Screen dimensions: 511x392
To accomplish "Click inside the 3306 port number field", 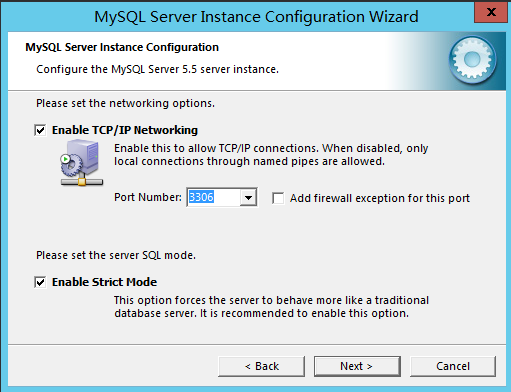I will point(213,197).
